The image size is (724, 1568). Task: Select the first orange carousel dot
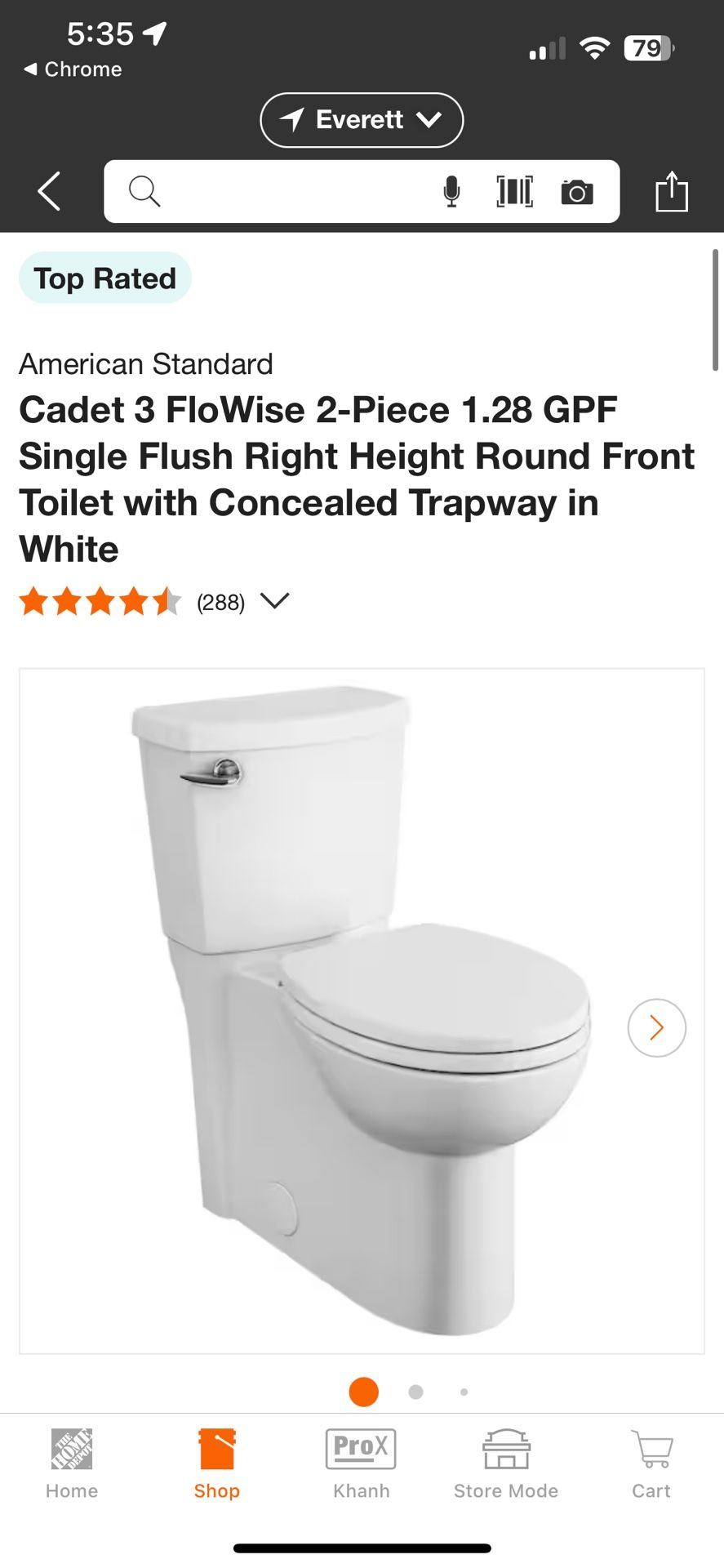363,1392
